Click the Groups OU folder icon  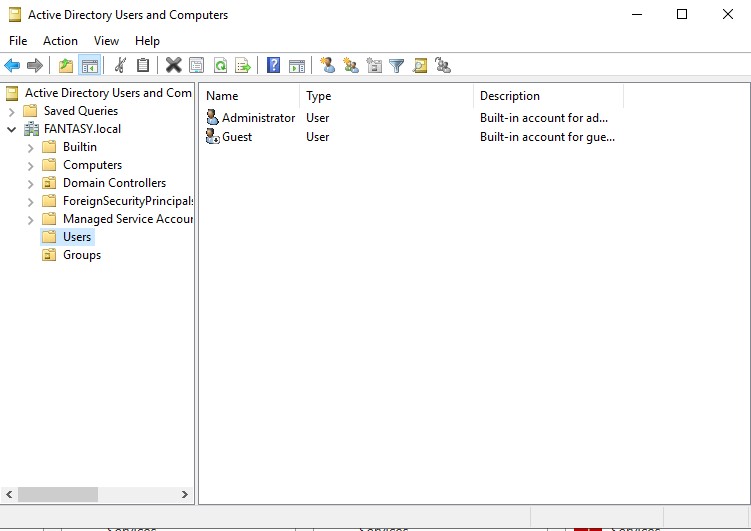tap(49, 255)
